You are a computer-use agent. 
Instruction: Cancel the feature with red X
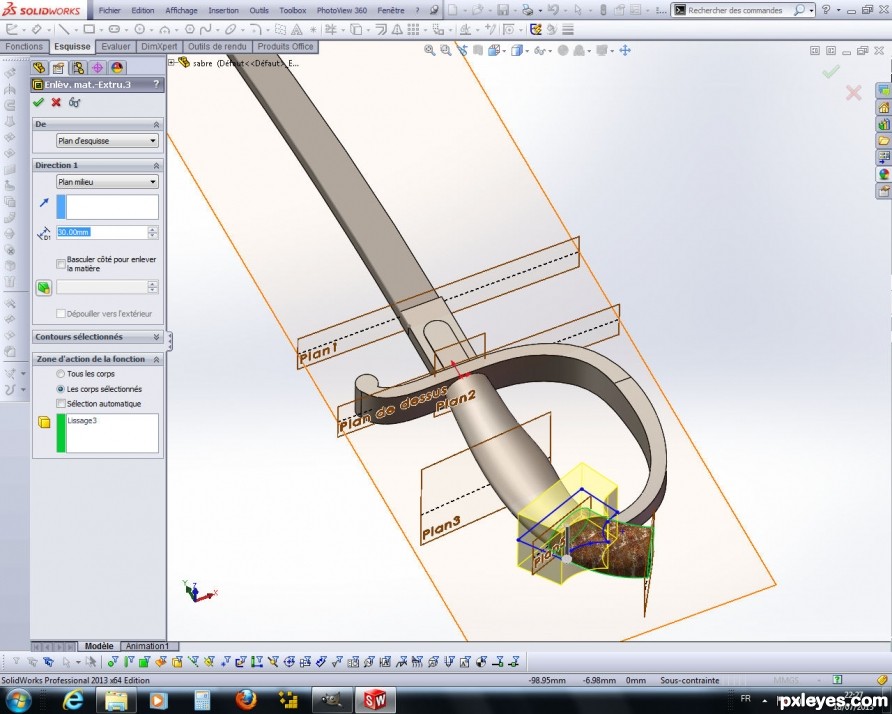click(56, 102)
